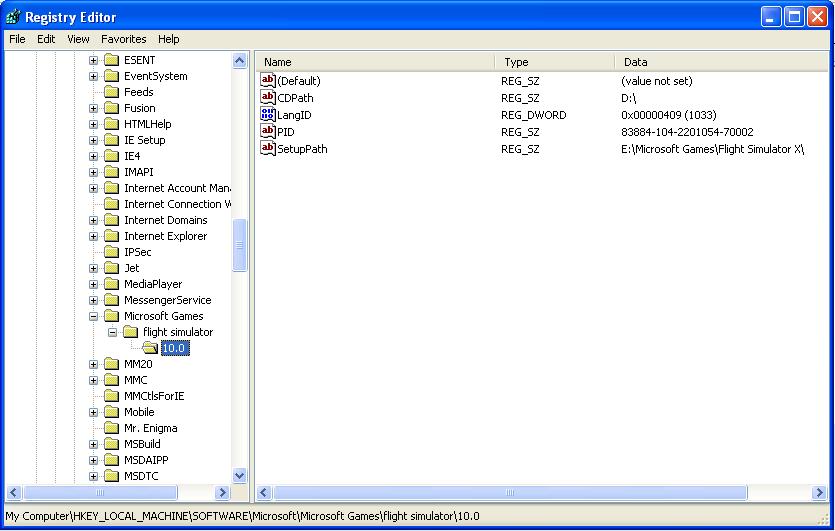Sort values by the Name column header
Screen dimensions: 835x531
375,62
